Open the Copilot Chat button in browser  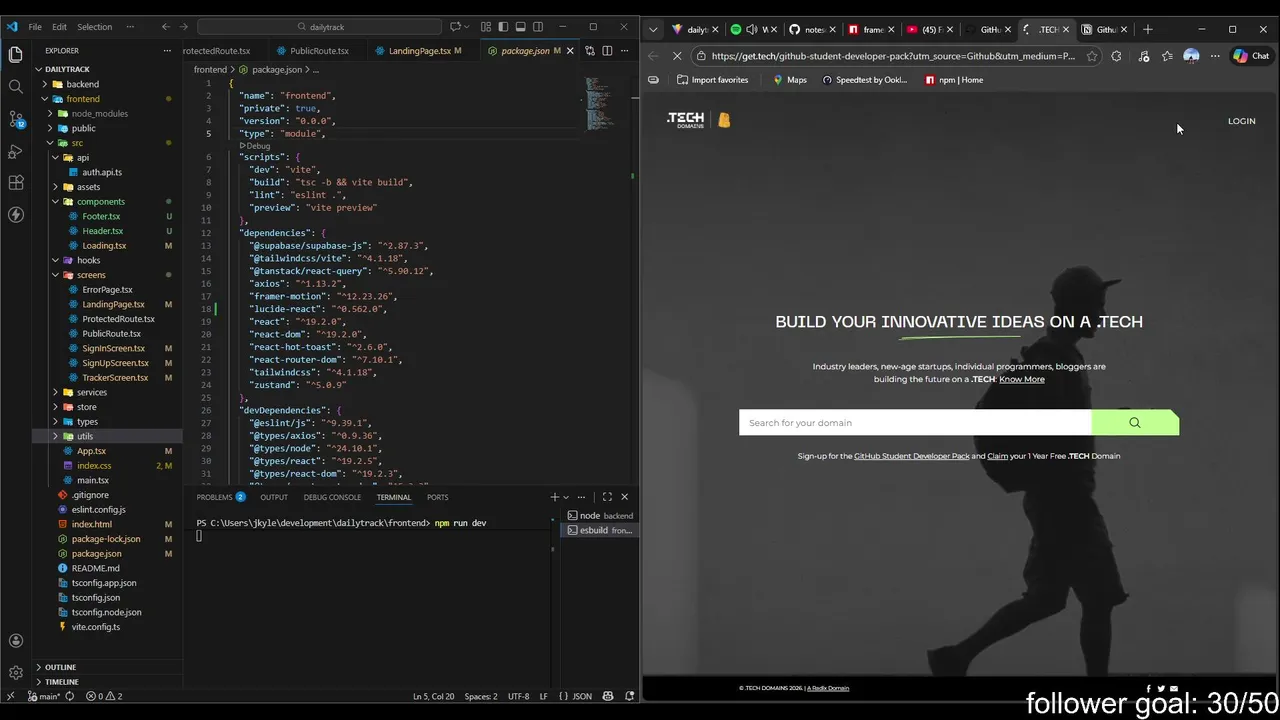pyautogui.click(x=1251, y=56)
